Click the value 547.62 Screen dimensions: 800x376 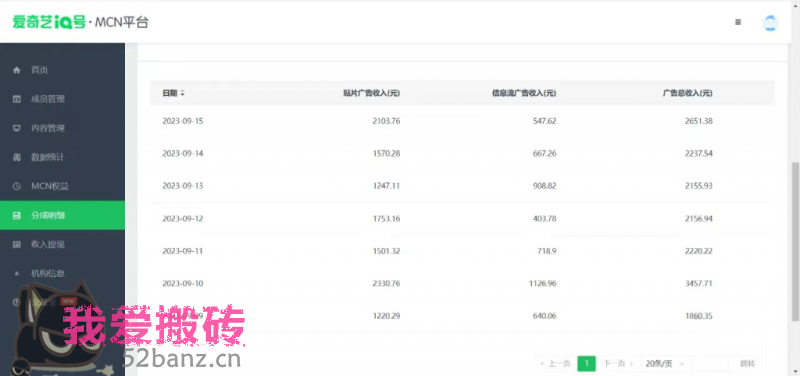point(545,121)
